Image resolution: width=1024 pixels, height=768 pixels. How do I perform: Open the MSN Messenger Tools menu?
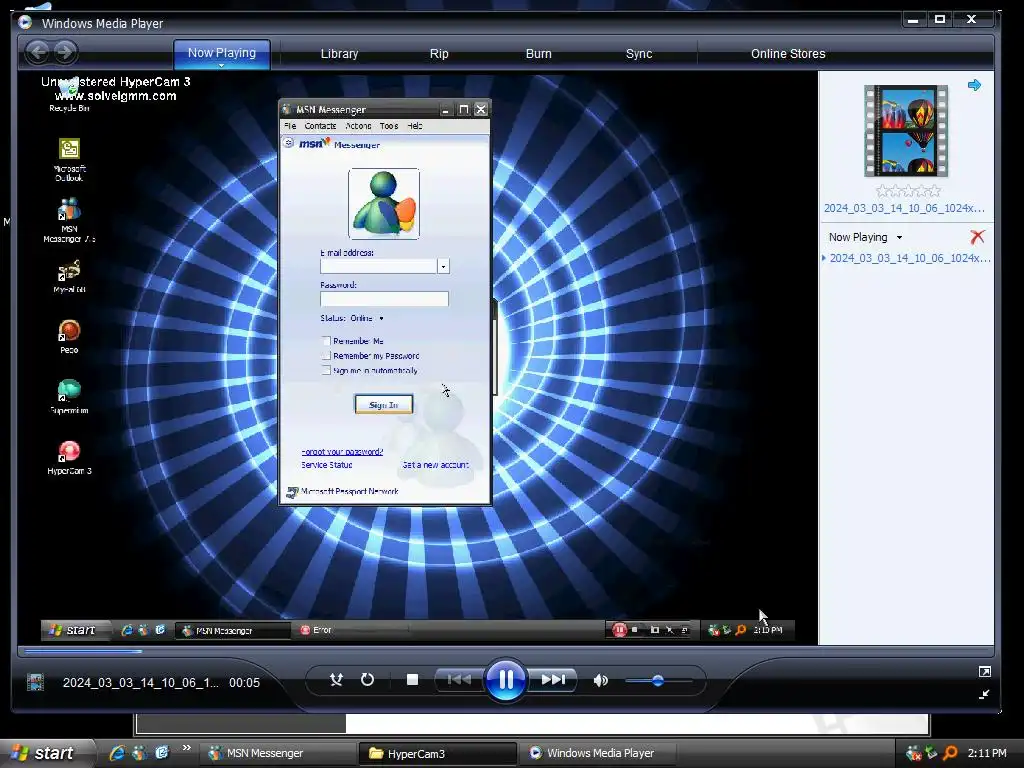click(x=389, y=126)
